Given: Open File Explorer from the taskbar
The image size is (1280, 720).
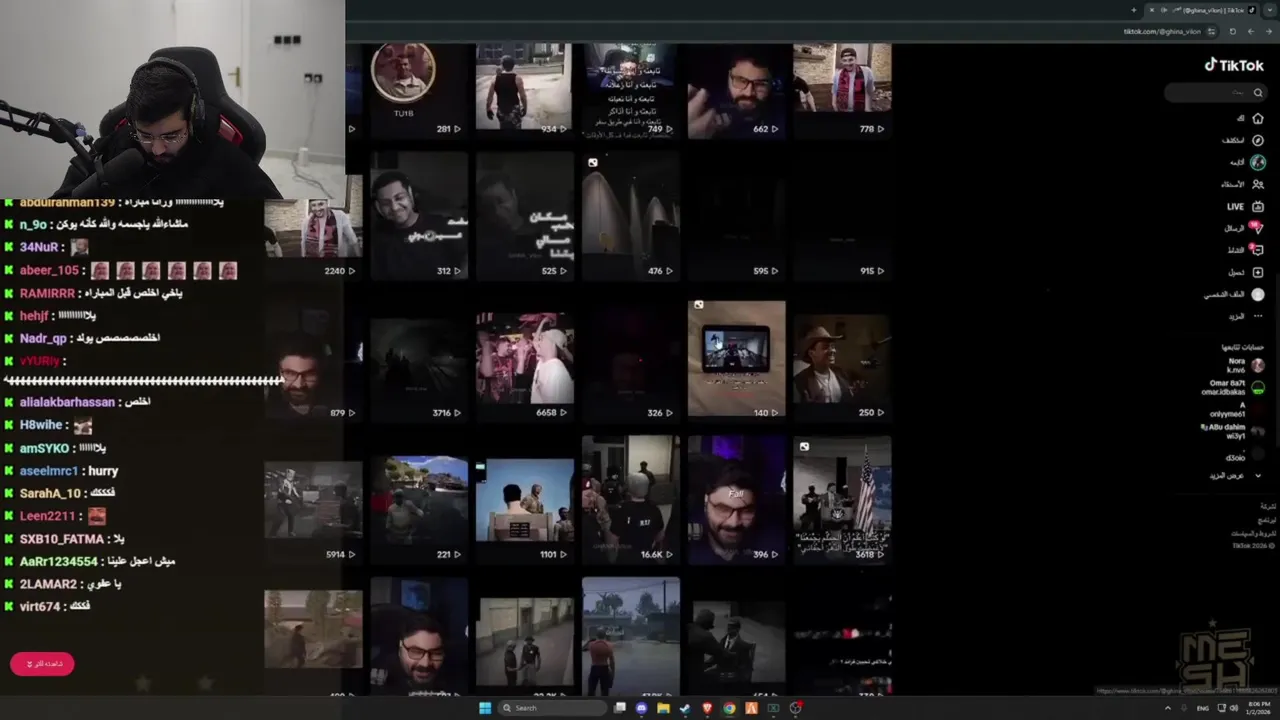Looking at the screenshot, I should click(x=663, y=708).
